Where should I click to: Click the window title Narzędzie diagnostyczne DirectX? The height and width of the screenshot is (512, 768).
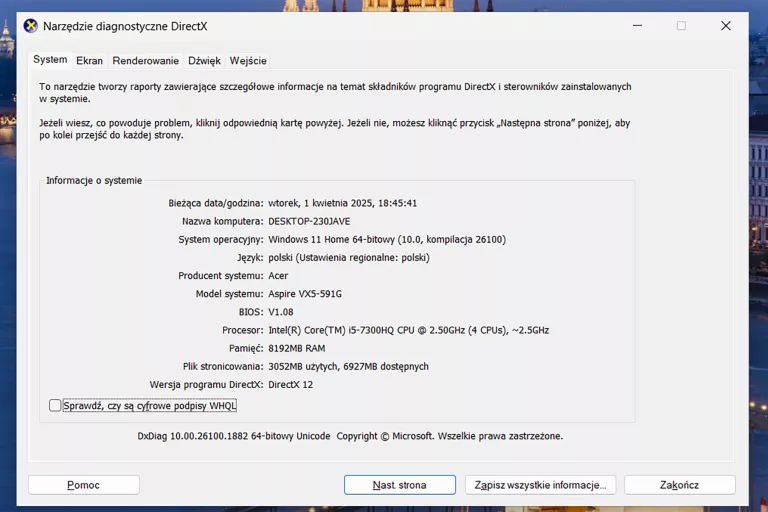click(125, 26)
